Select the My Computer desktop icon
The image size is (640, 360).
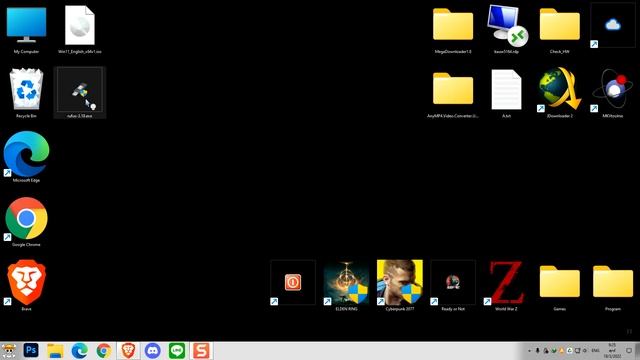pyautogui.click(x=27, y=25)
